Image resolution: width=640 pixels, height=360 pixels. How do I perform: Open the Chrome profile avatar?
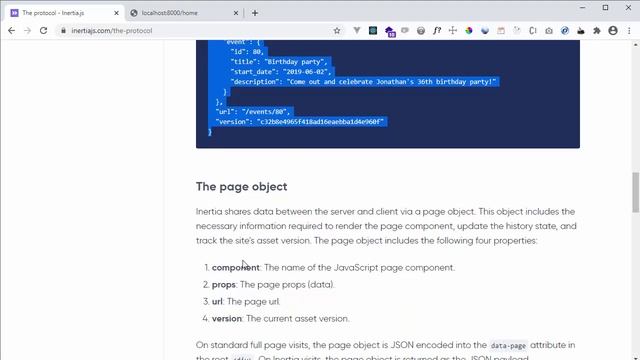tap(613, 31)
